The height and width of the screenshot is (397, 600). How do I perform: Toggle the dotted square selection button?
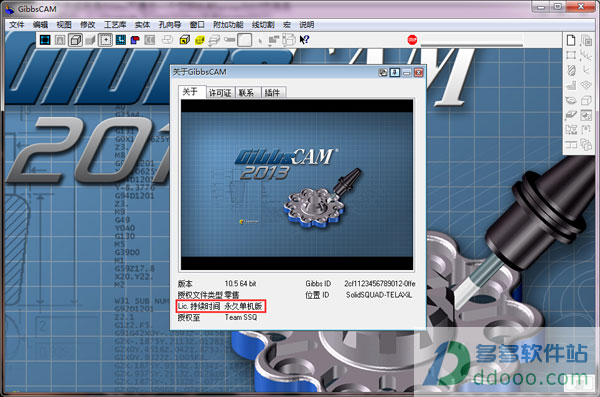(106, 40)
